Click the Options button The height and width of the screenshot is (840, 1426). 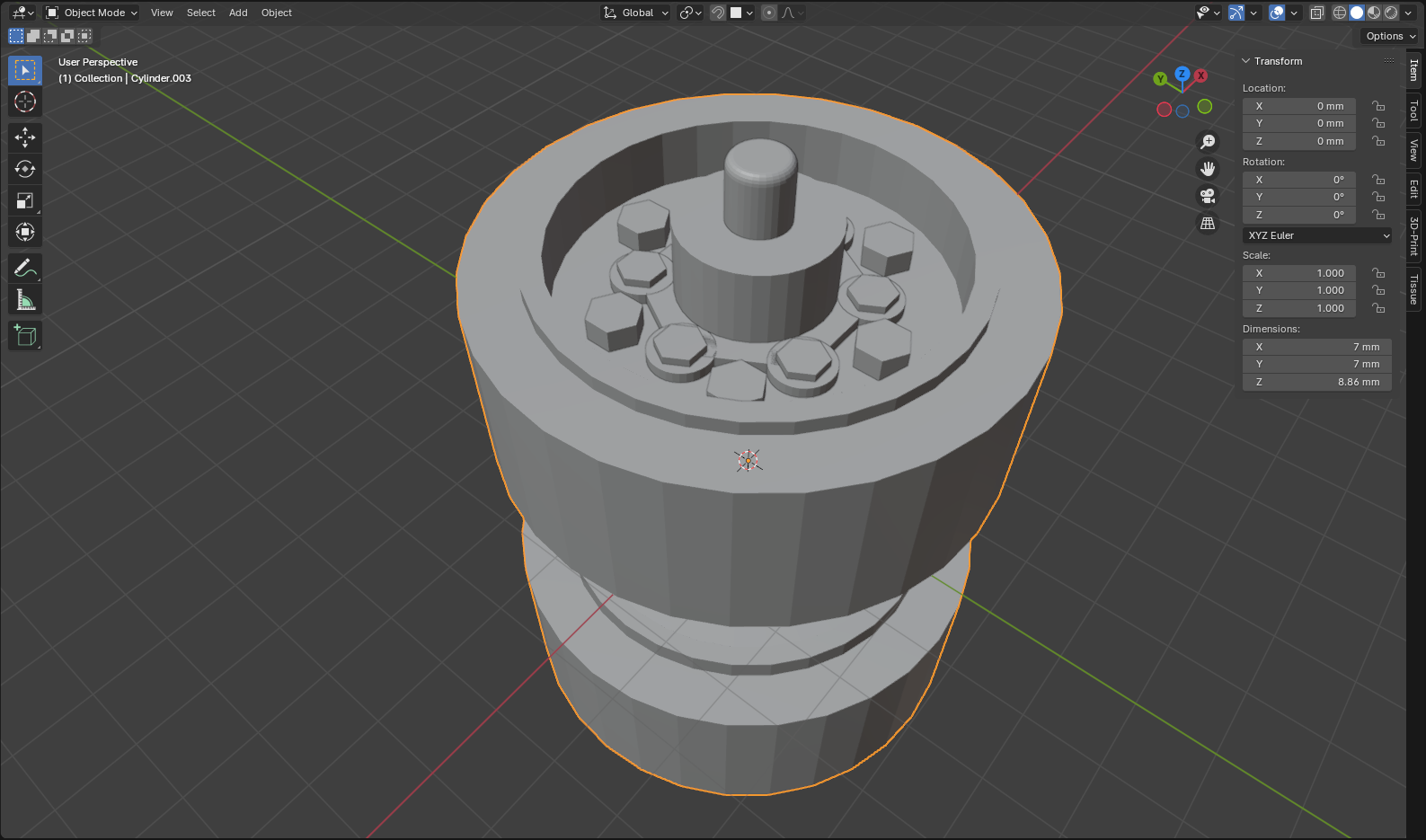[1390, 36]
